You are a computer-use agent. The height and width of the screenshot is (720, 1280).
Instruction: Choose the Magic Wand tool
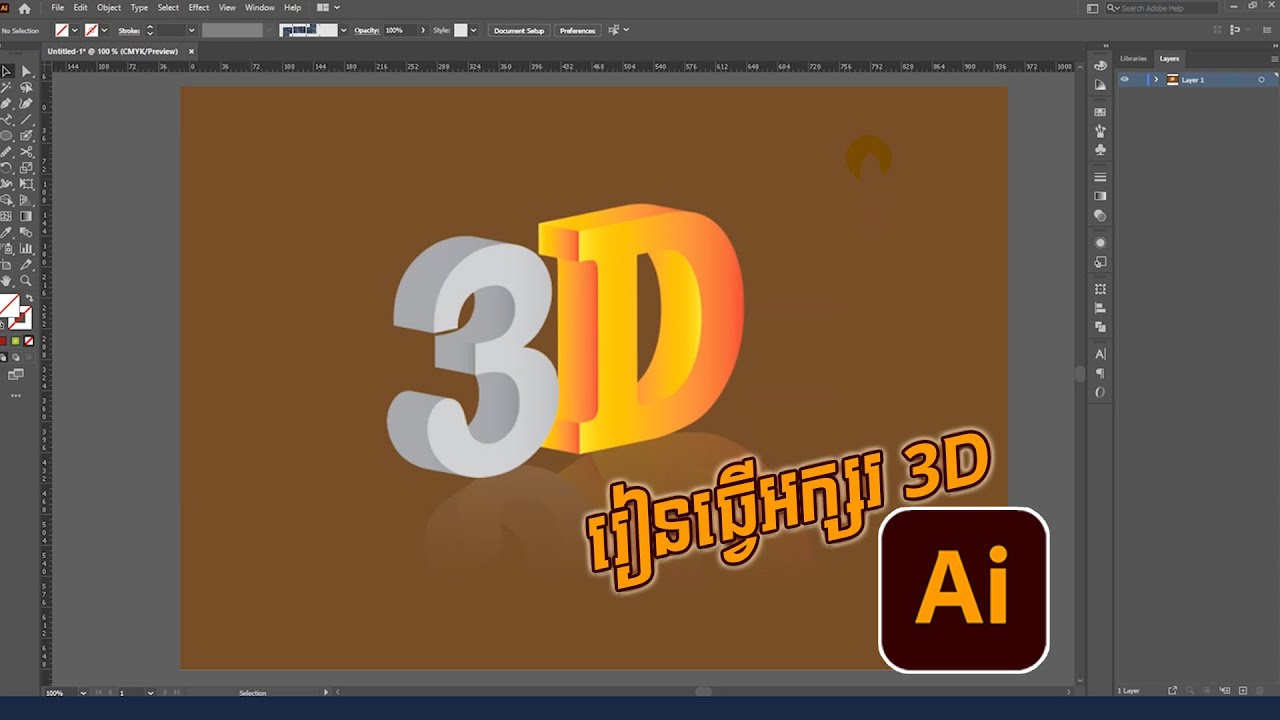pyautogui.click(x=6, y=88)
